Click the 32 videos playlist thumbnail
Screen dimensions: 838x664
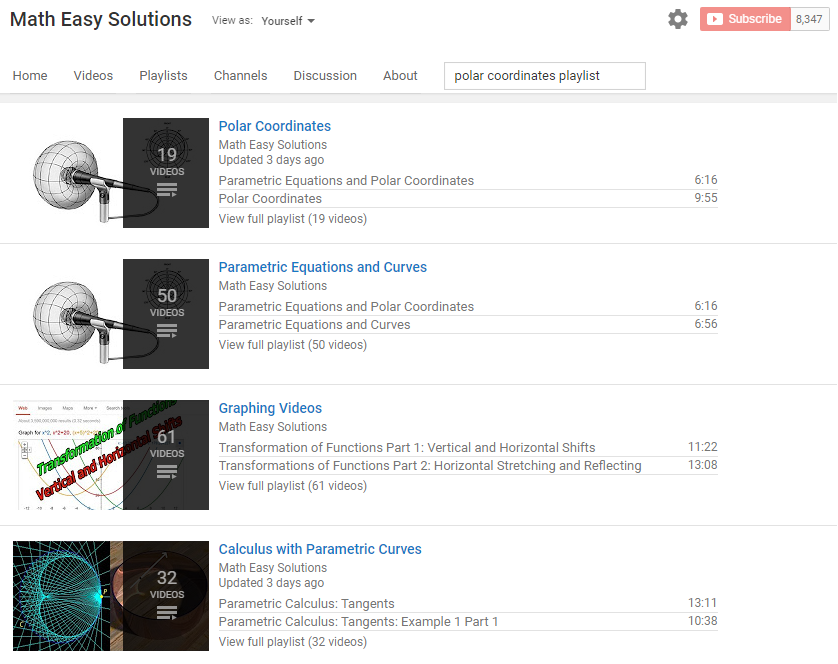111,596
